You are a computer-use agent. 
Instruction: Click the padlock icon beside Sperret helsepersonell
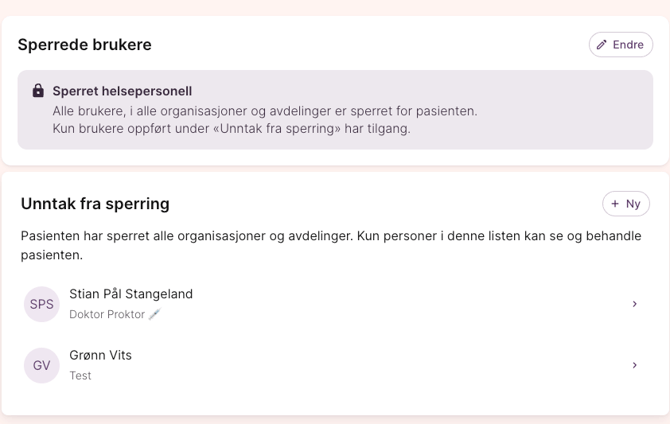(38, 91)
